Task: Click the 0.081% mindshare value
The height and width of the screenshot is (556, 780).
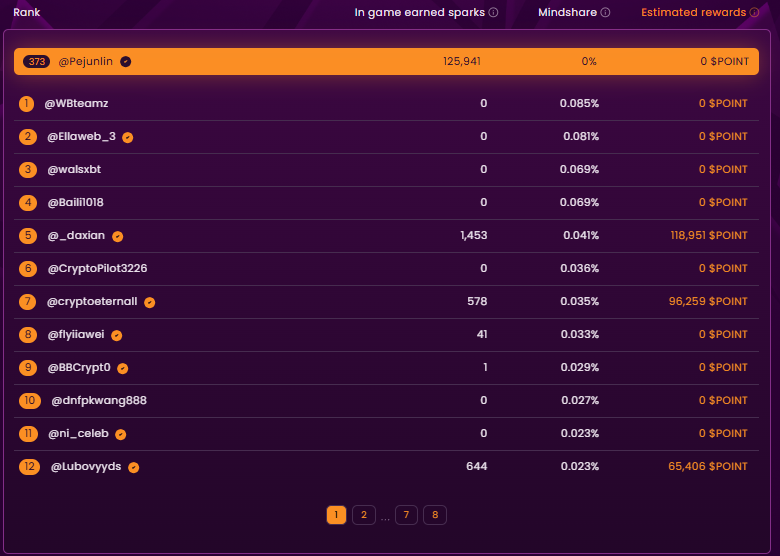Action: point(581,137)
